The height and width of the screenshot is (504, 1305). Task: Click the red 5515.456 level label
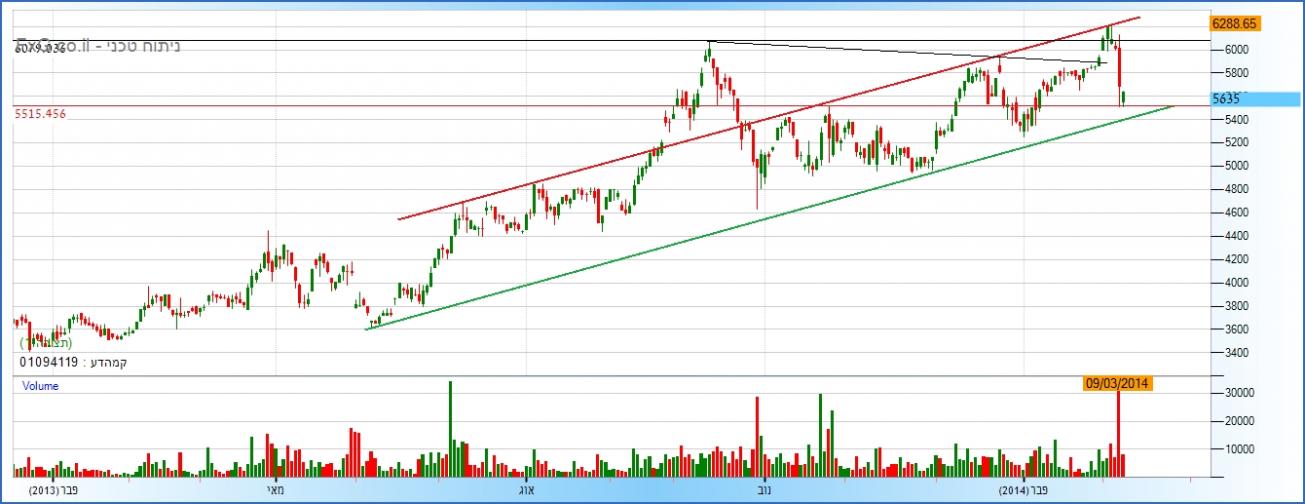click(40, 115)
